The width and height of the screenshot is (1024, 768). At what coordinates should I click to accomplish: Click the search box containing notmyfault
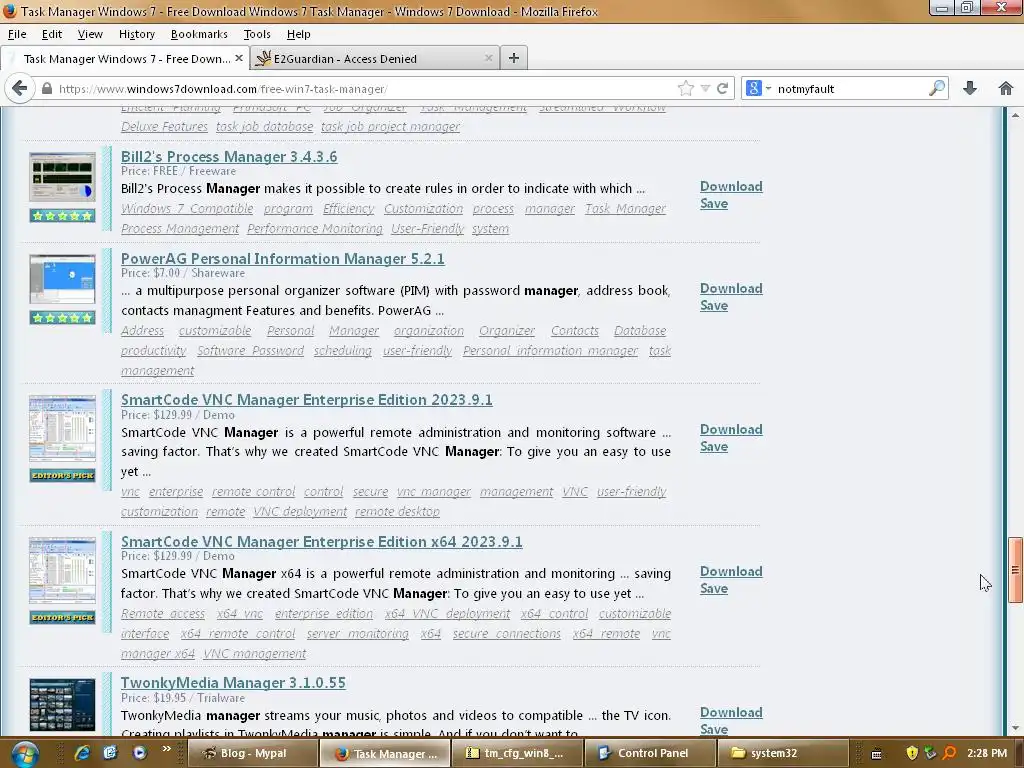pyautogui.click(x=849, y=88)
